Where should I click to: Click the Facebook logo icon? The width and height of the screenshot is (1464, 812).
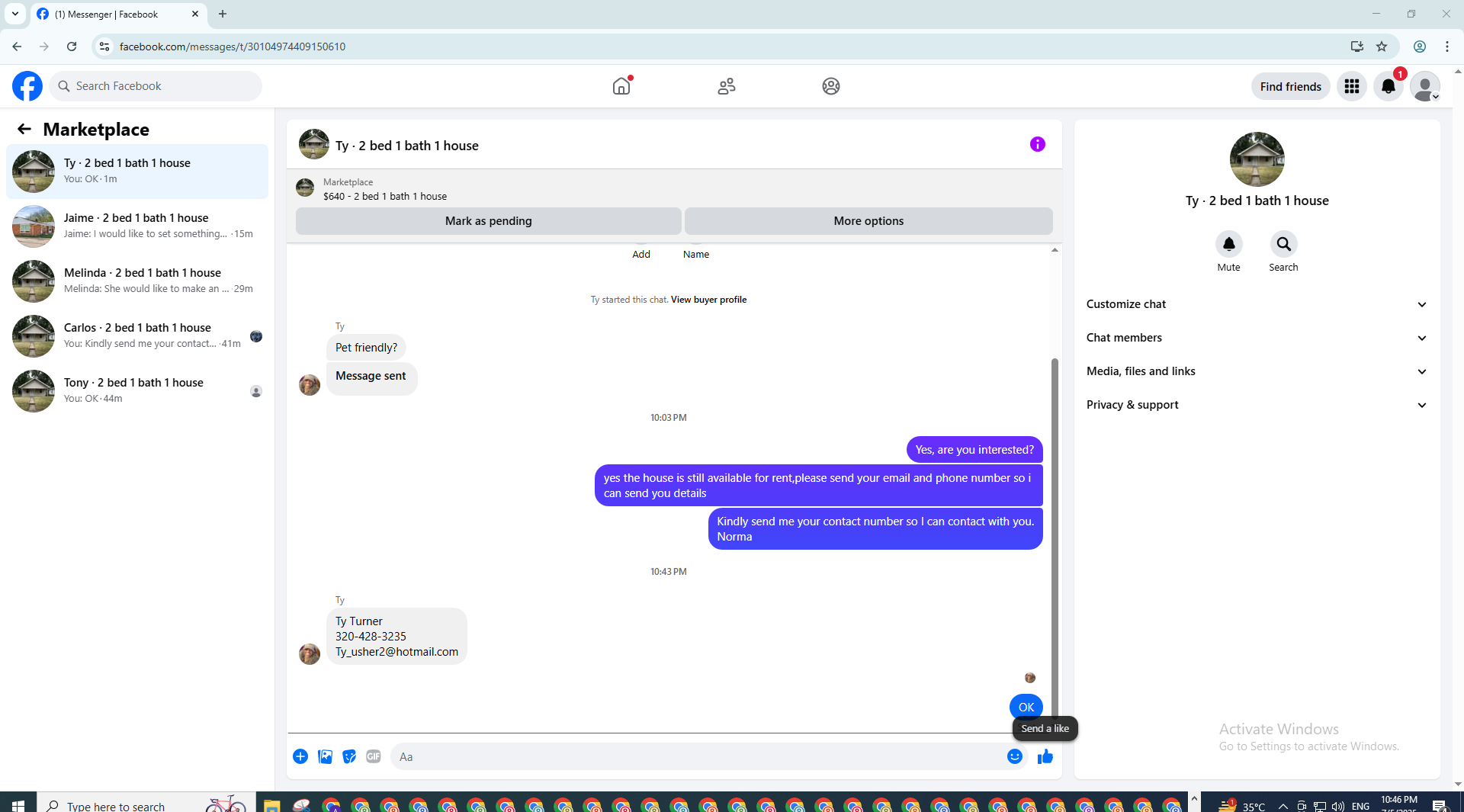(27, 86)
